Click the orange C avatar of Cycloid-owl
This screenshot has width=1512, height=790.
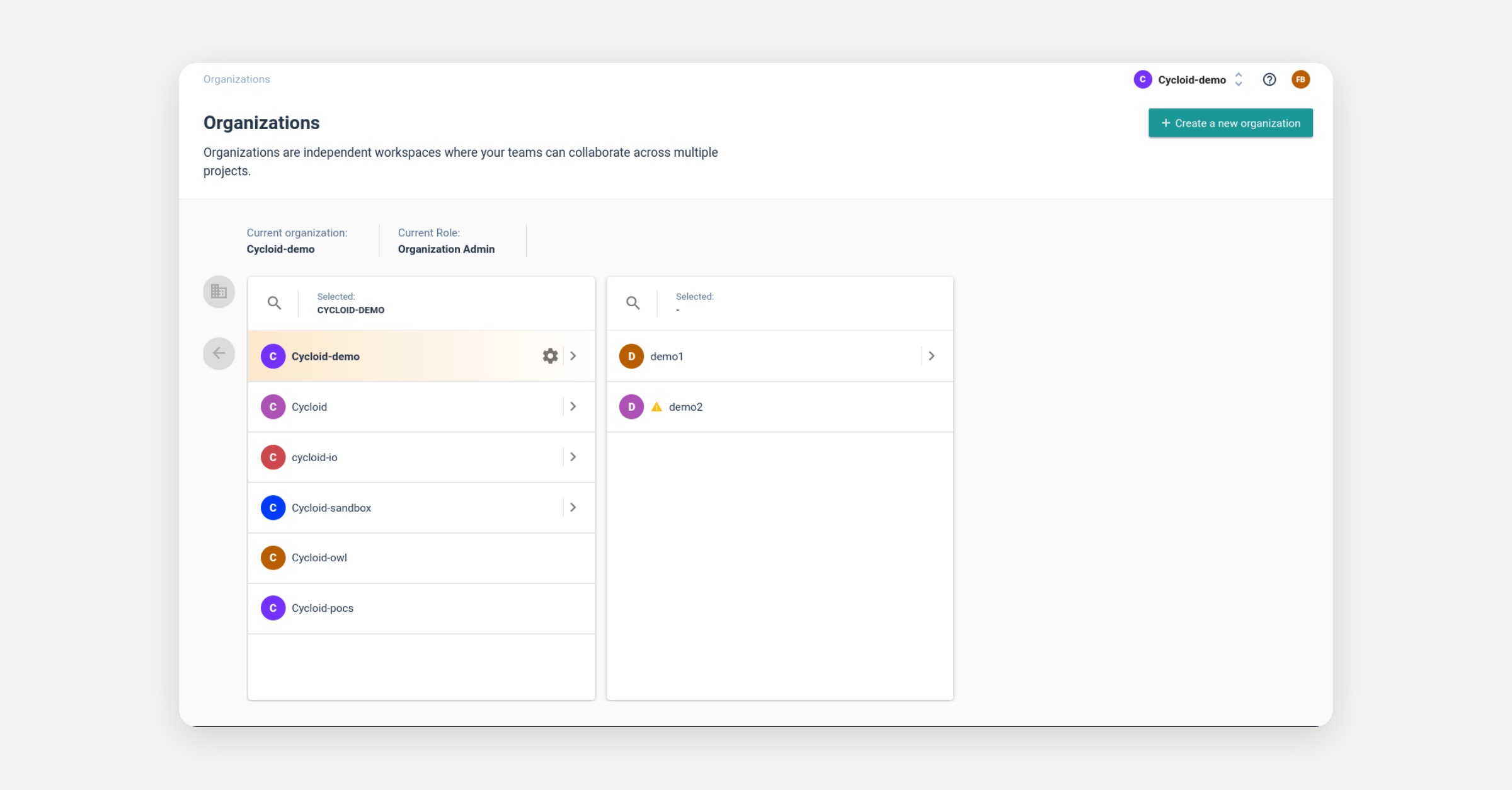tap(273, 558)
